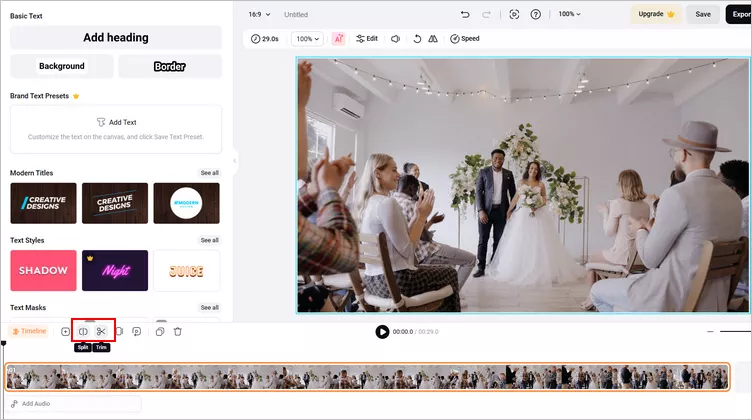Open the AI tools icon
Viewport: 752px width, 420px height.
[x=339, y=39]
